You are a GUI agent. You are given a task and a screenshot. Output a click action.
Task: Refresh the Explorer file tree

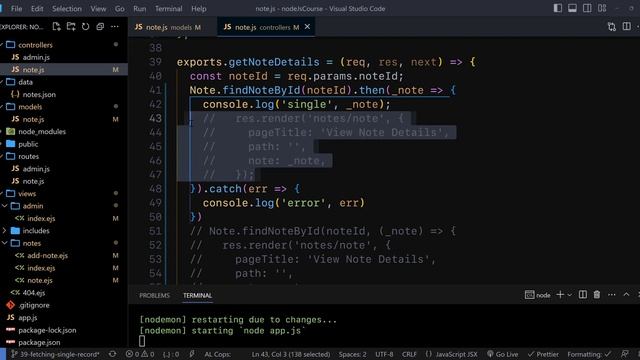click(x=85, y=27)
